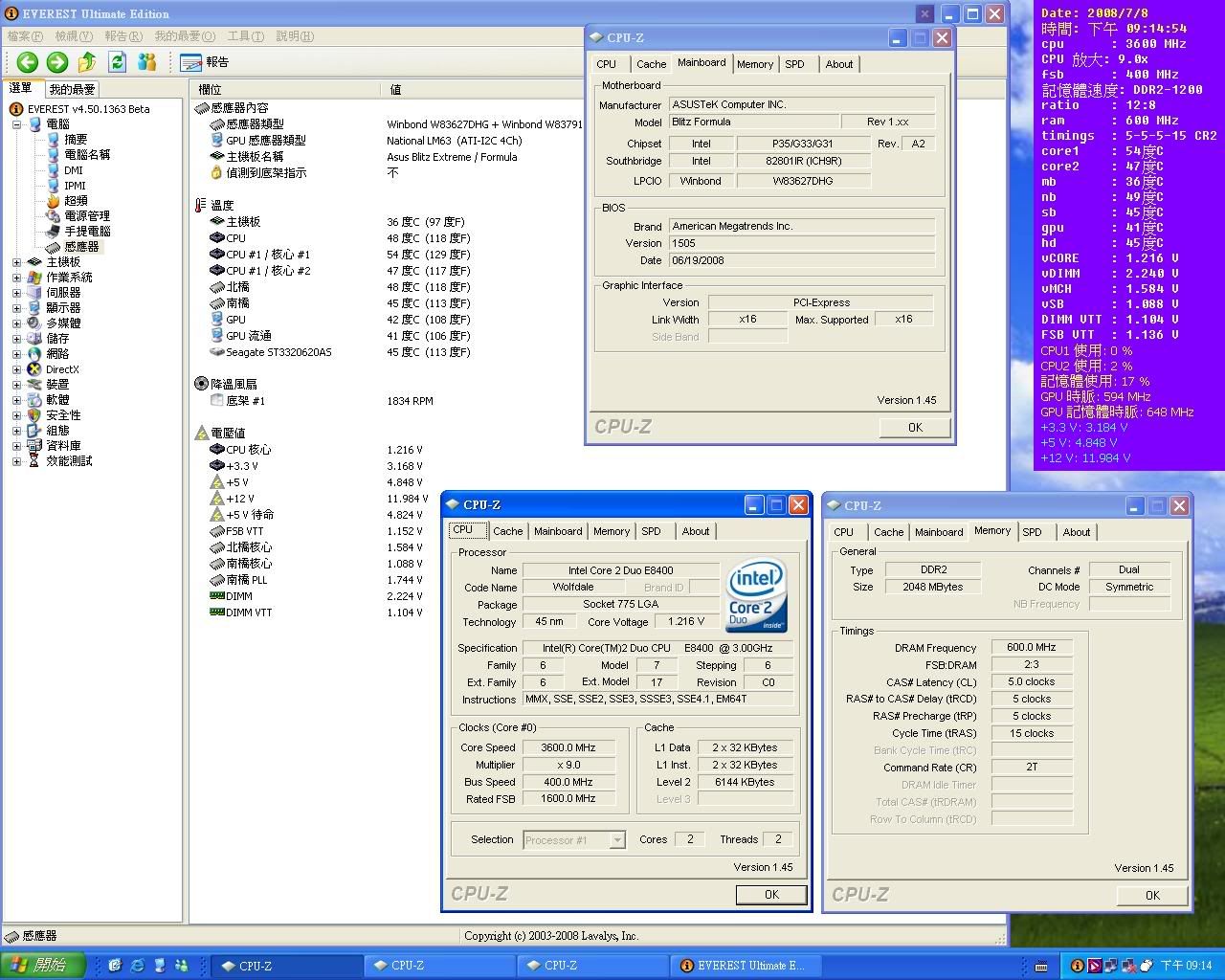1225x980 pixels.
Task: Click the EVEREST tray icon in system tray
Action: click(x=1077, y=966)
